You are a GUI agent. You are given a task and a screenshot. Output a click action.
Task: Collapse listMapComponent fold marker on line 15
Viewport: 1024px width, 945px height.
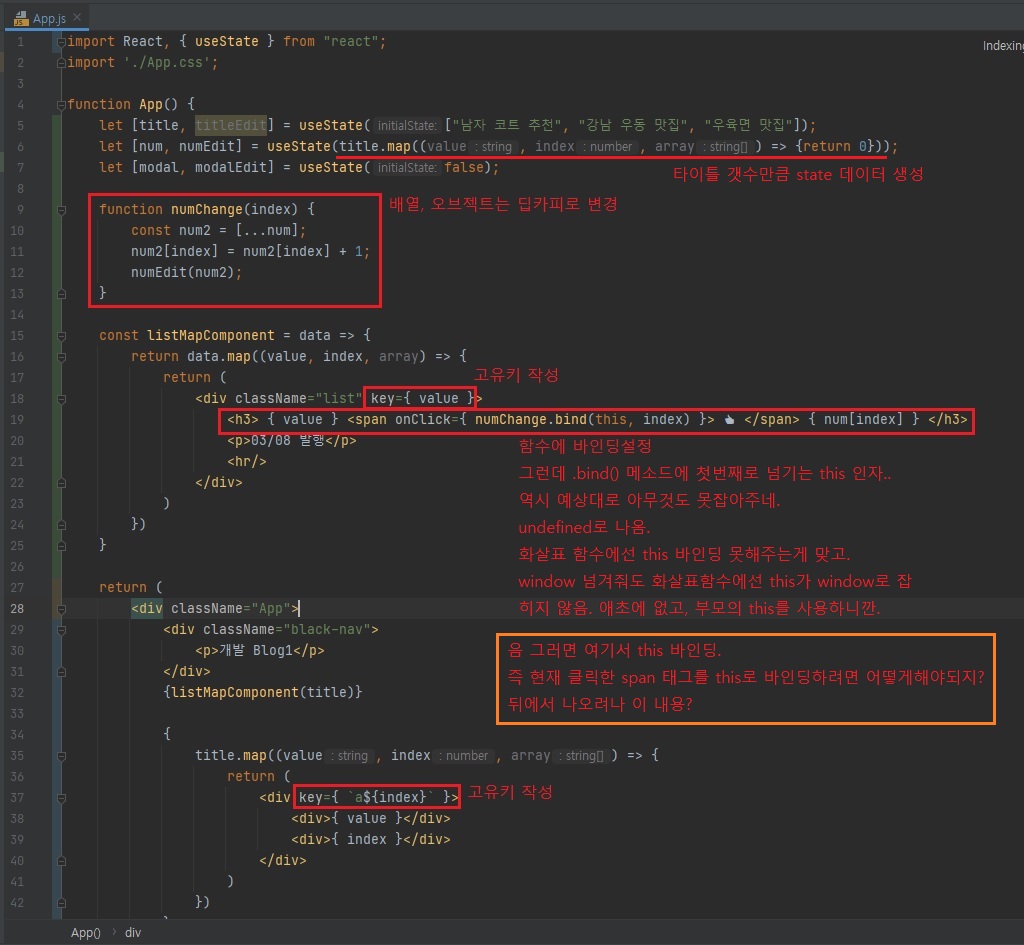tap(61, 336)
